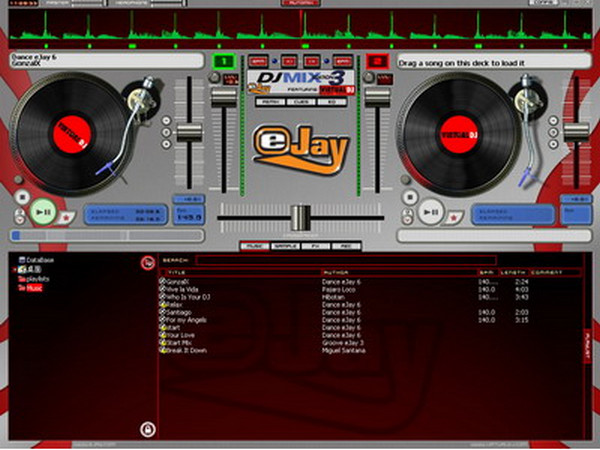Image resolution: width=600 pixels, height=450 pixels.
Task: Sort the song list by Length column
Action: pyautogui.click(x=514, y=272)
